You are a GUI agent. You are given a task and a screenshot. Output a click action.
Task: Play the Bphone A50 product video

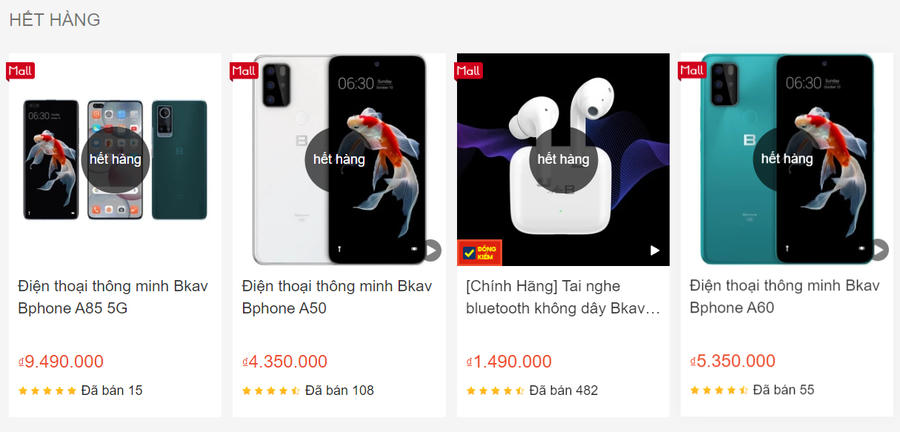(x=432, y=250)
